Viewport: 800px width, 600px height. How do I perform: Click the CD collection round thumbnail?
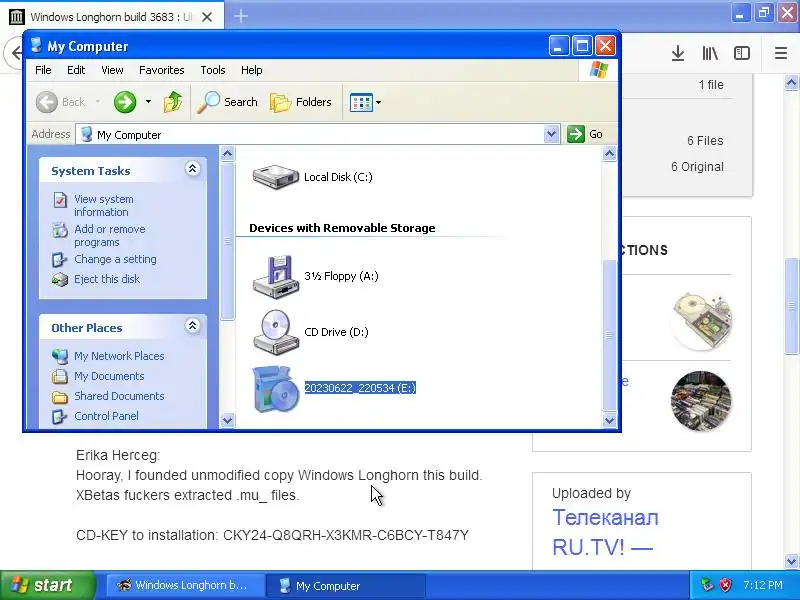(x=701, y=401)
